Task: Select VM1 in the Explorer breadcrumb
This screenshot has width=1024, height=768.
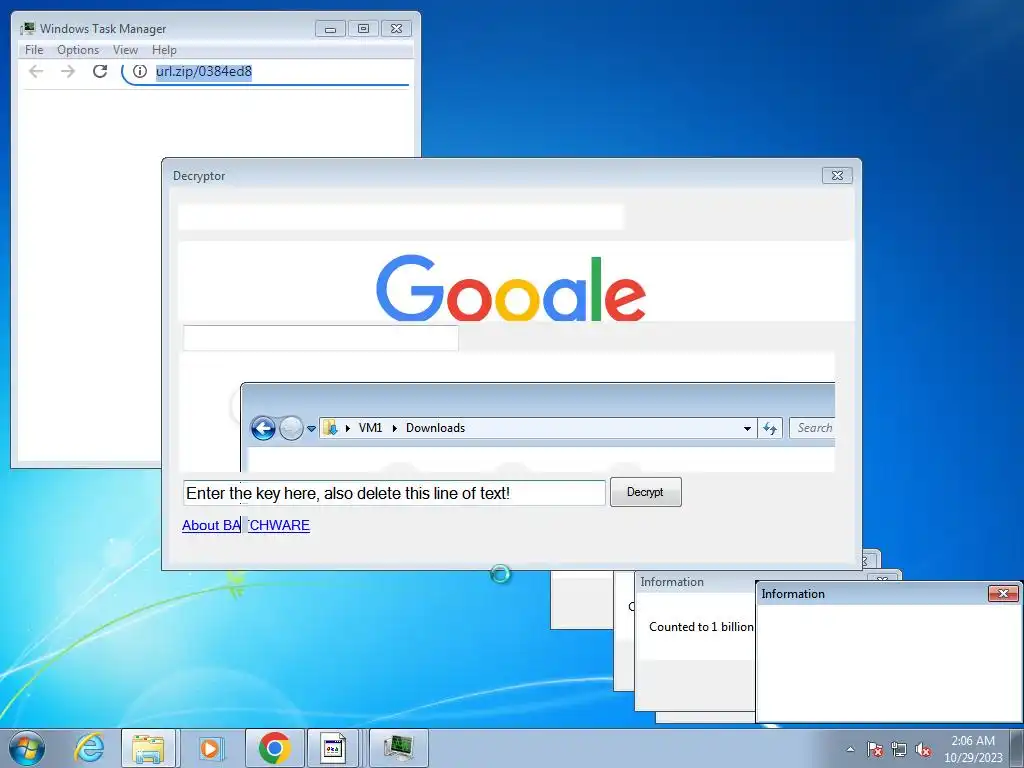Action: (x=370, y=428)
